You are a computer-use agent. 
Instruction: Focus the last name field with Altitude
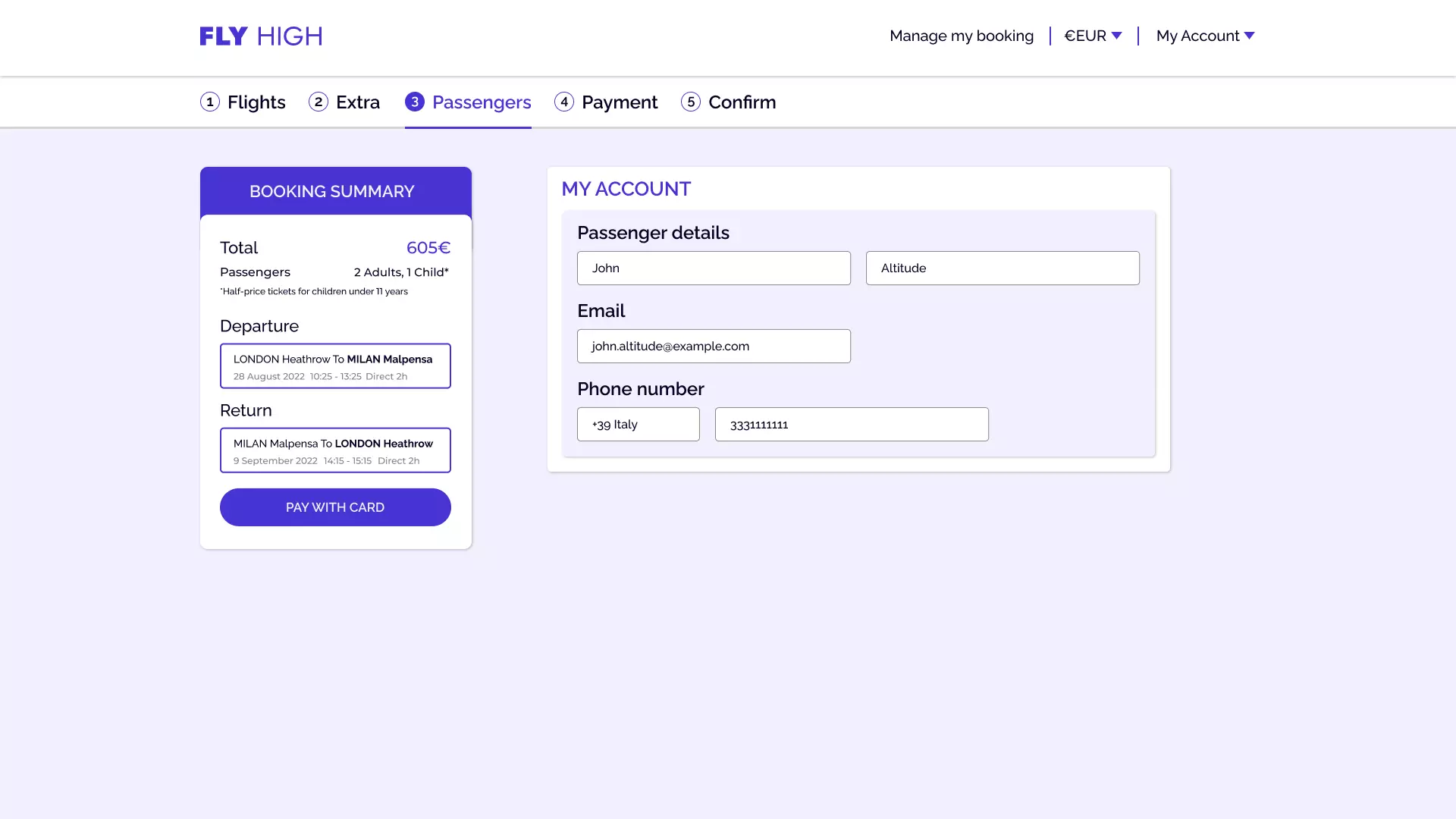1003,268
